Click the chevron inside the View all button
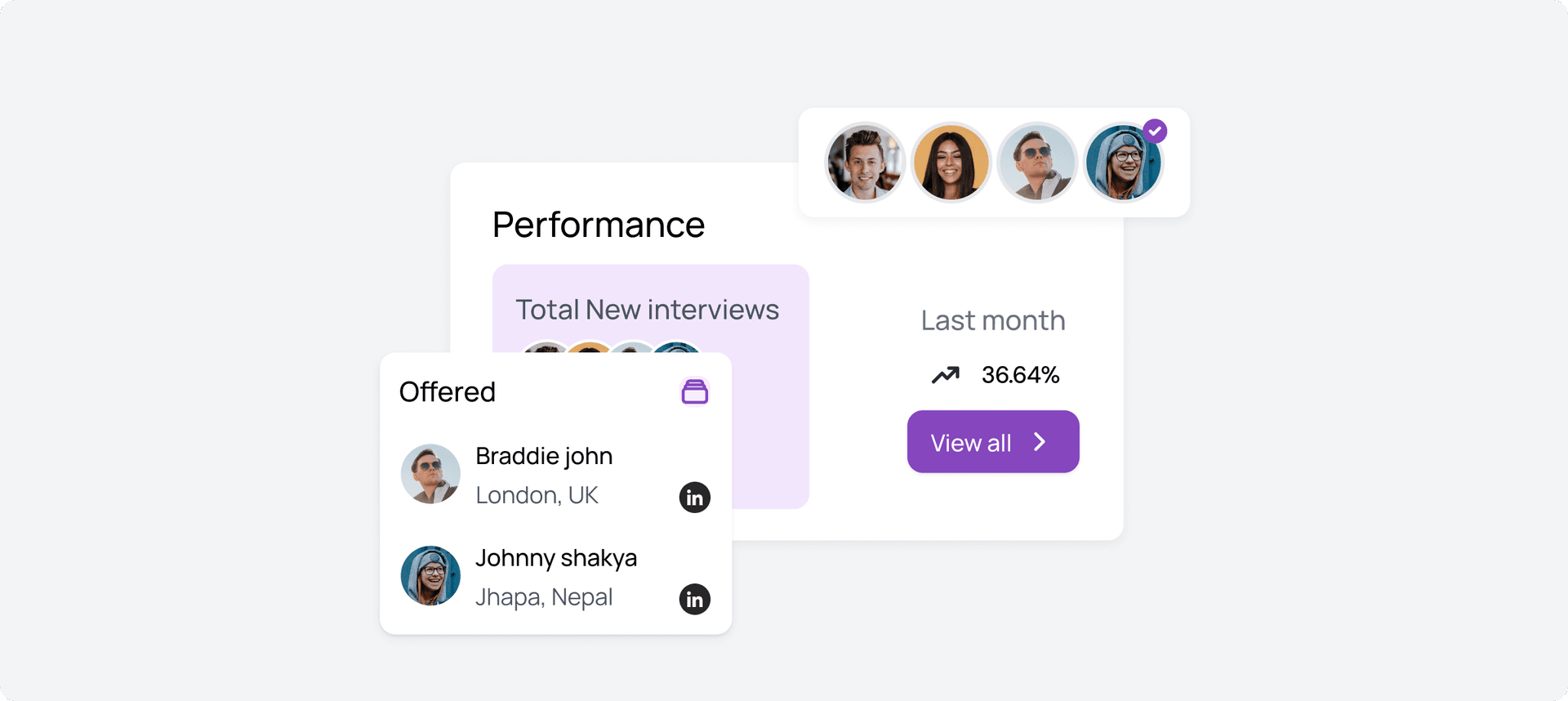This screenshot has height=701, width=1568. click(1040, 441)
